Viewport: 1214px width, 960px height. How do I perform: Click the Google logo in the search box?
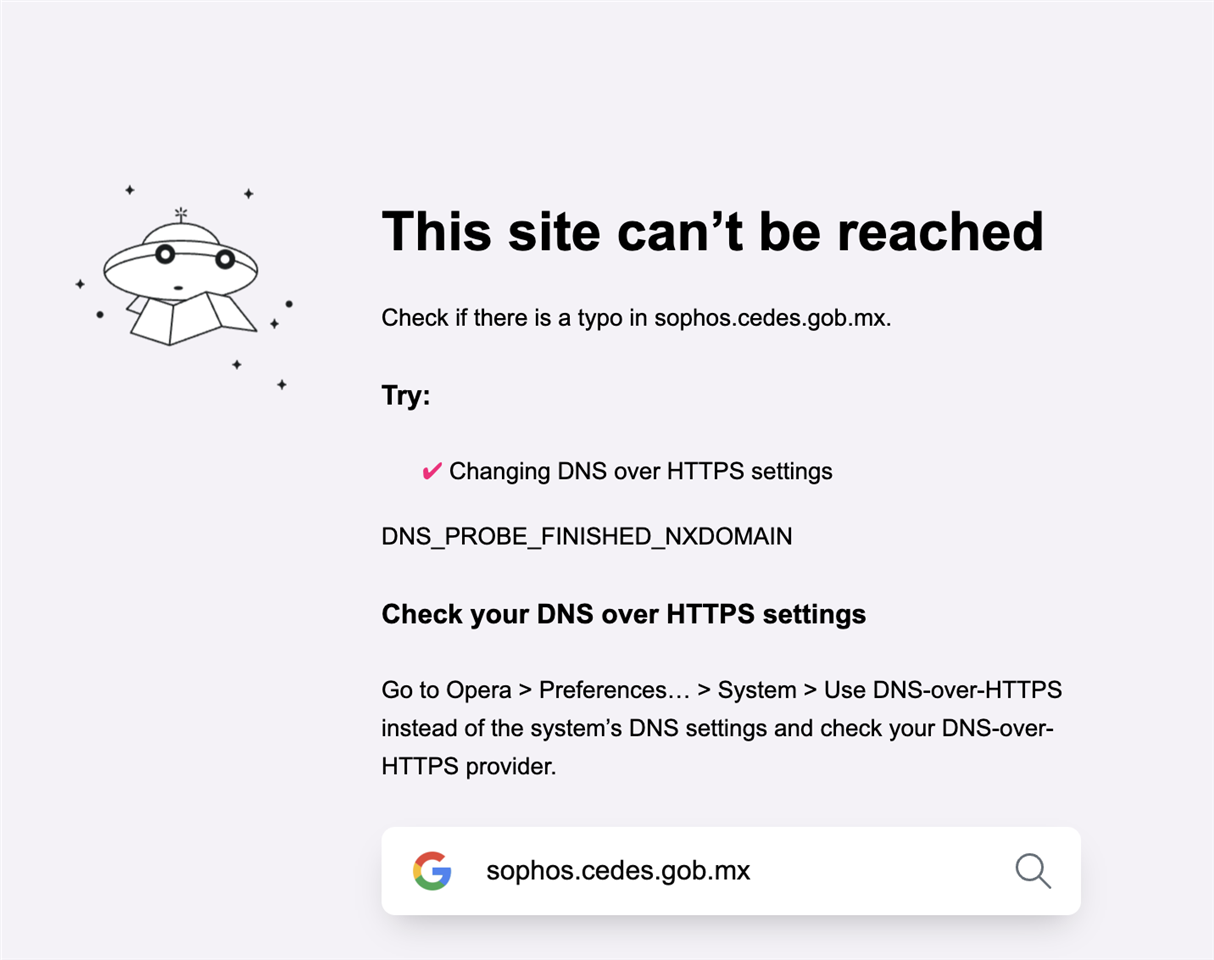tap(432, 871)
